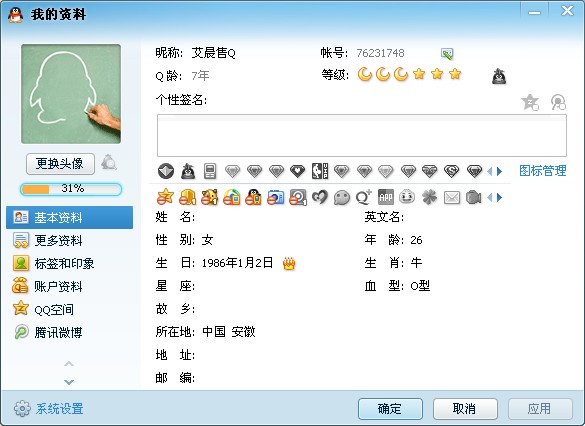Image resolution: width=585 pixels, height=426 pixels.
Task: Click the edit account icon beside 76231748
Action: pyautogui.click(x=447, y=54)
